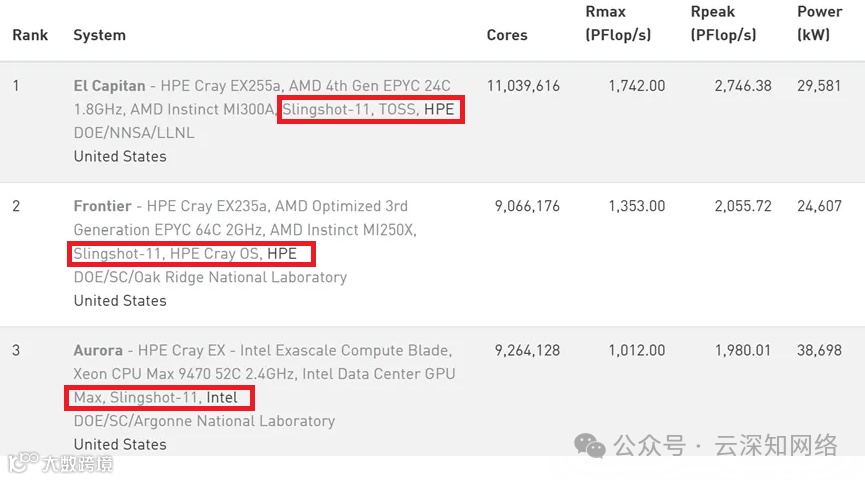Click the Power (kW) column header

coord(819,23)
